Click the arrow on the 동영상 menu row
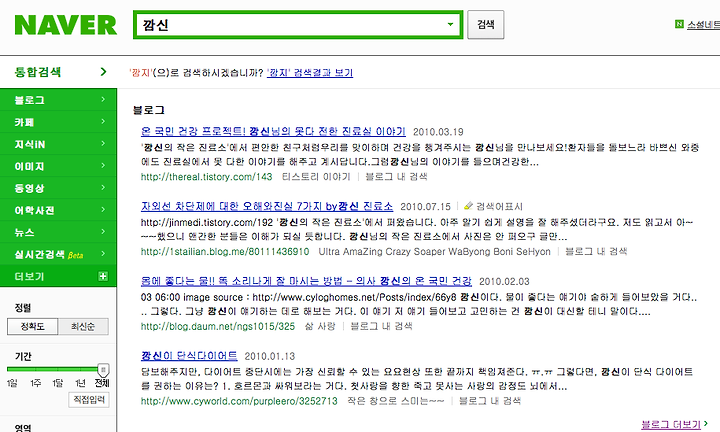Screen dimensions: 720x432 [x=103, y=187]
